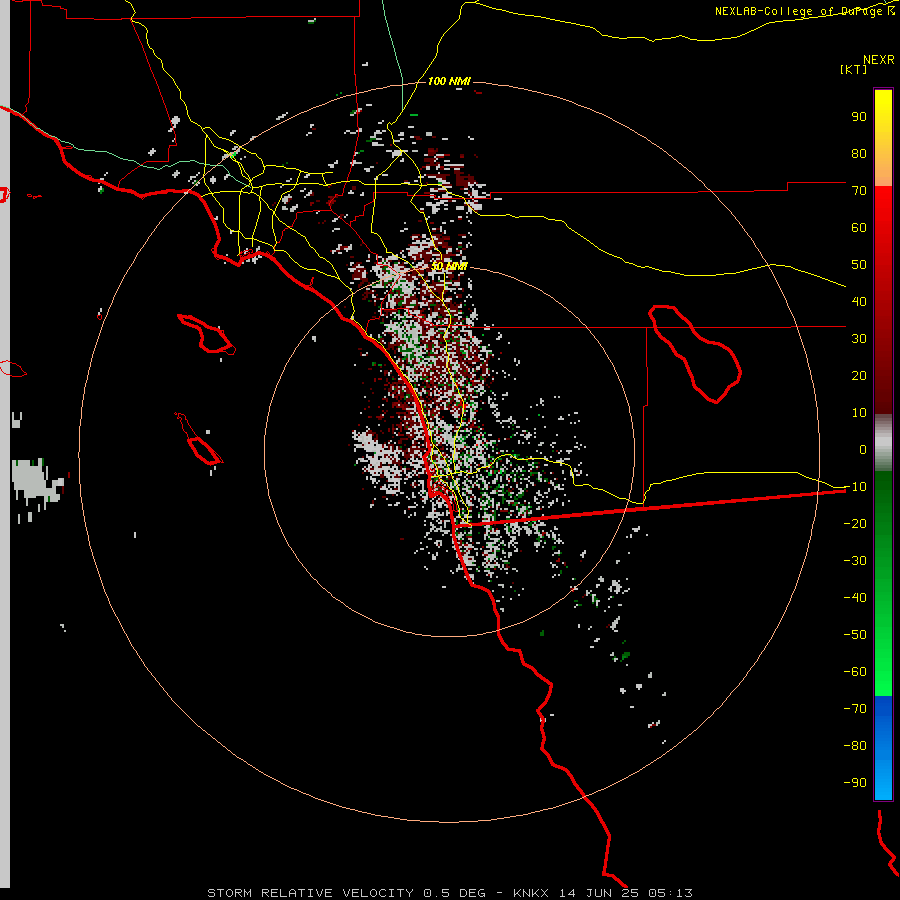Click the [KT] units label
This screenshot has height=900, width=900.
853,69
